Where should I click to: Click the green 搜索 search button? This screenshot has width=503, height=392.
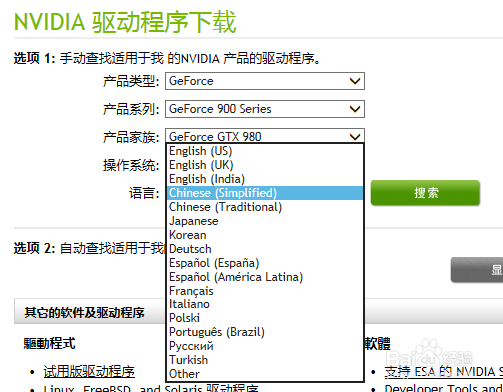[425, 193]
